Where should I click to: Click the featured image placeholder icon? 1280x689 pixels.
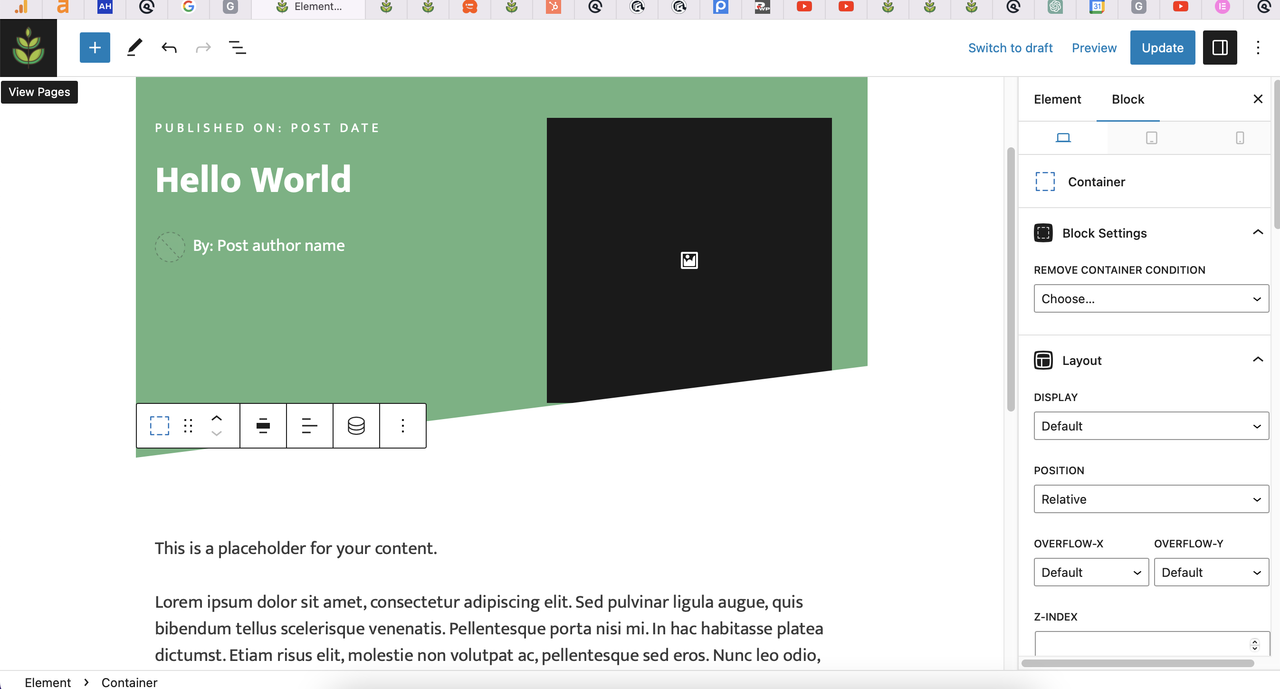point(689,260)
